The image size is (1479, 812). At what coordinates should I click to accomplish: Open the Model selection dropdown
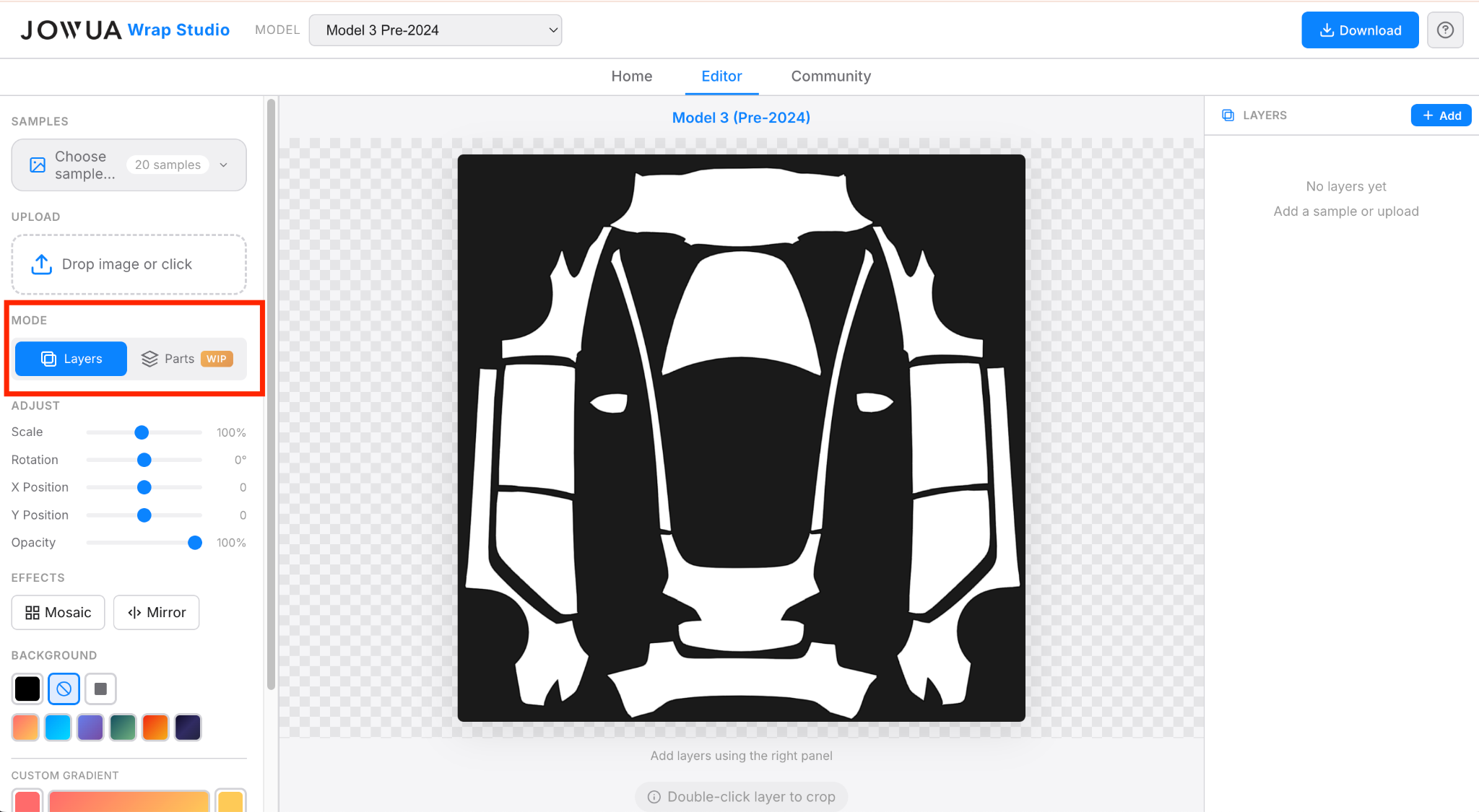point(435,30)
